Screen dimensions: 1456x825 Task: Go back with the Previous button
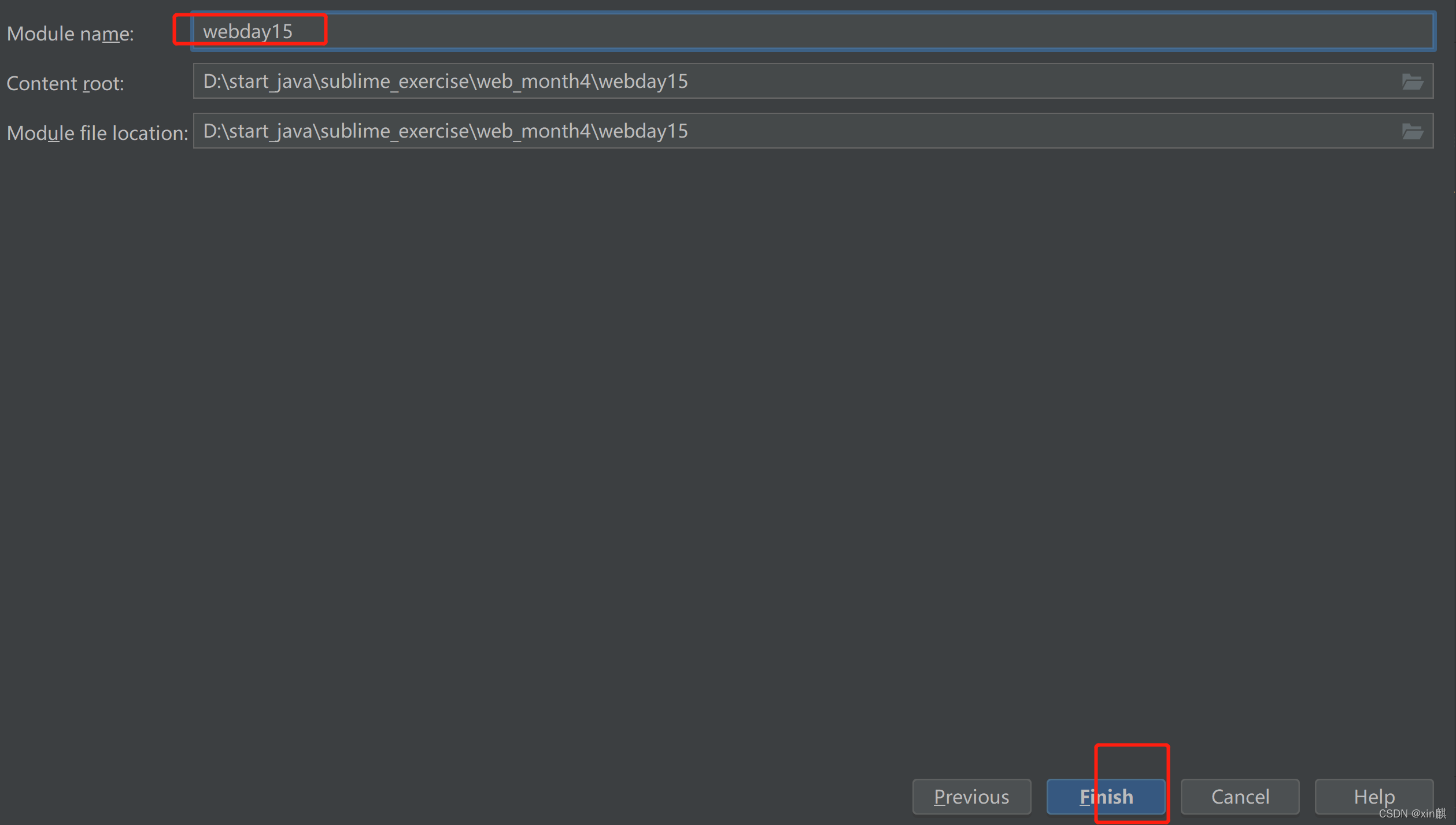coord(971,796)
